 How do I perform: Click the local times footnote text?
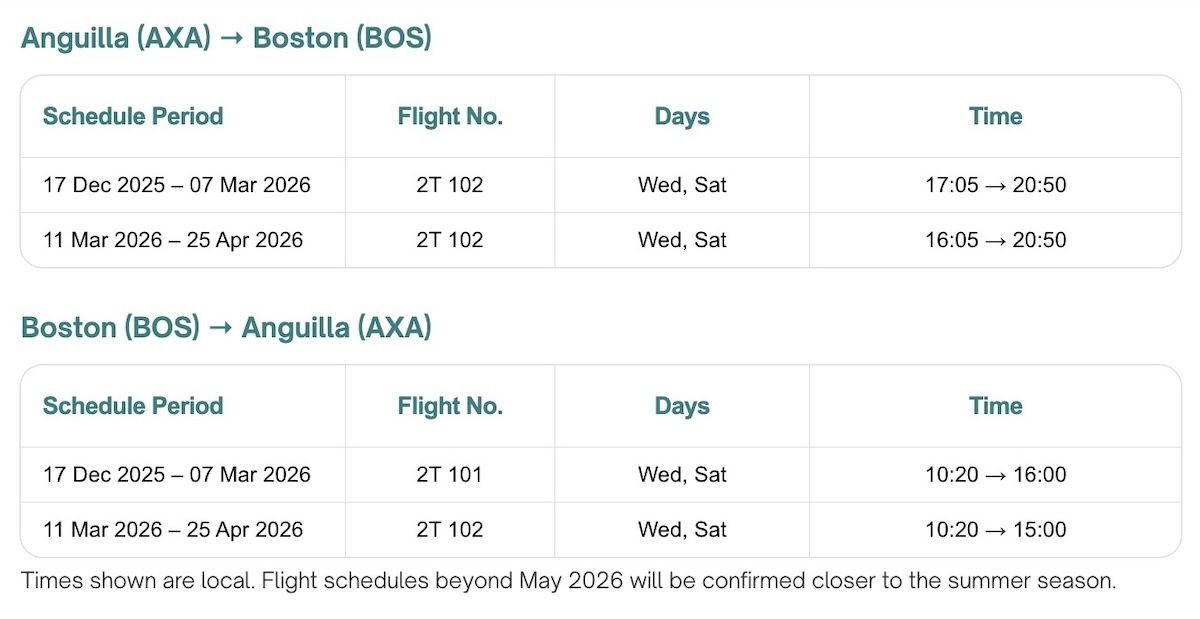click(x=568, y=581)
